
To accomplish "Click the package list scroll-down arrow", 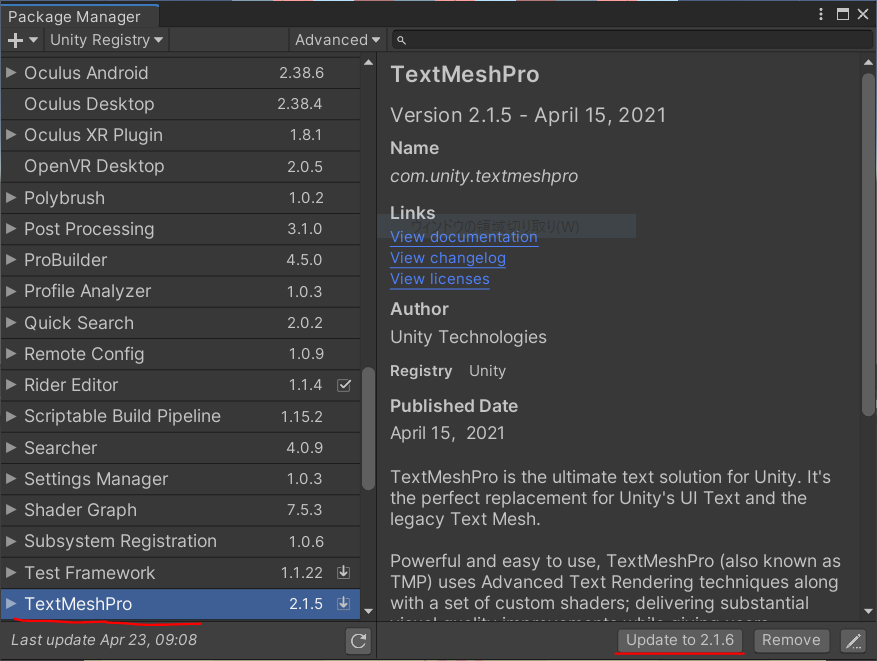I will coord(368,611).
